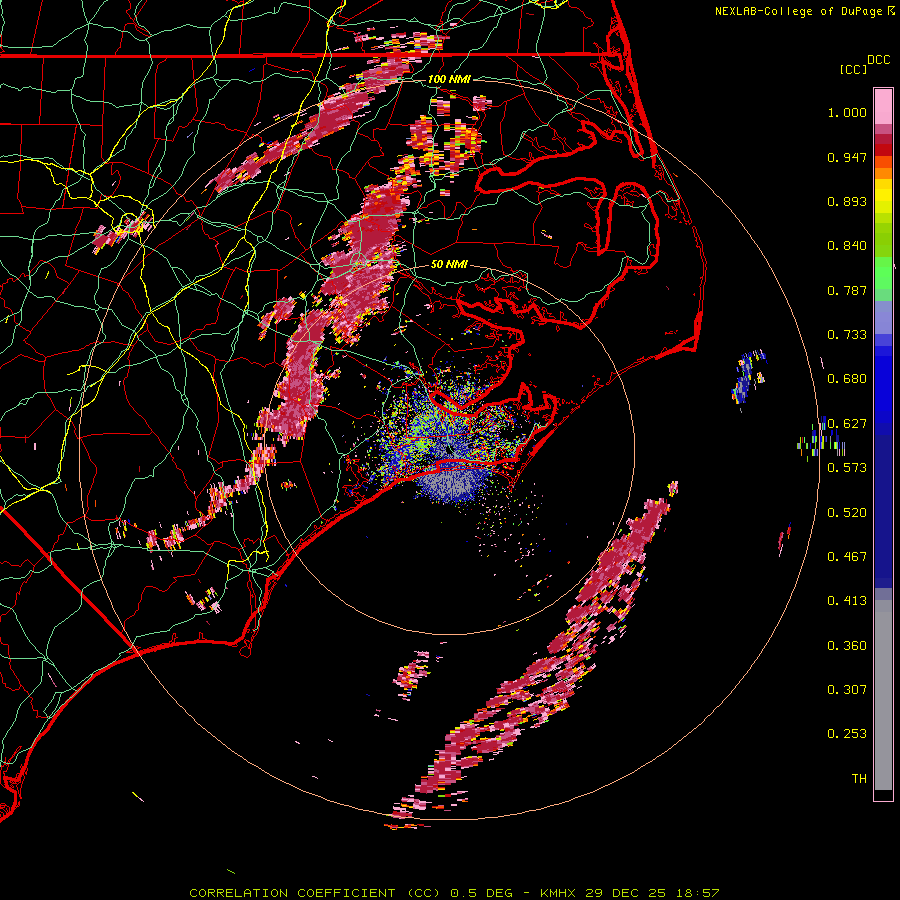Click the 0.253 color scale value

click(x=847, y=734)
